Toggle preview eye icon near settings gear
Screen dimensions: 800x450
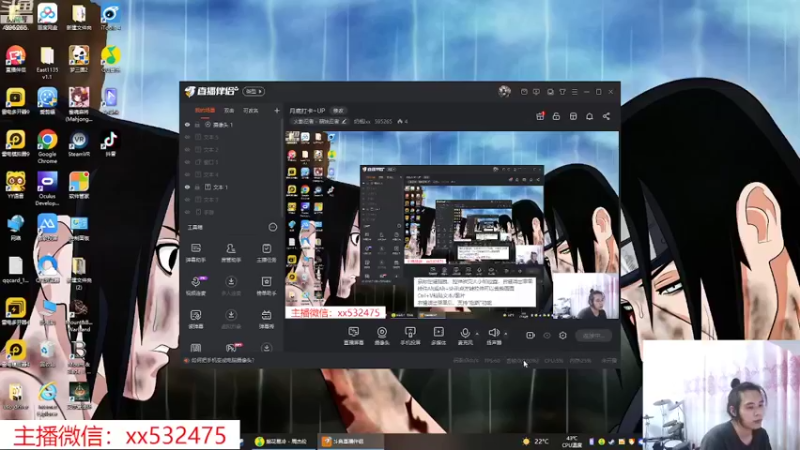pyautogui.click(x=547, y=335)
